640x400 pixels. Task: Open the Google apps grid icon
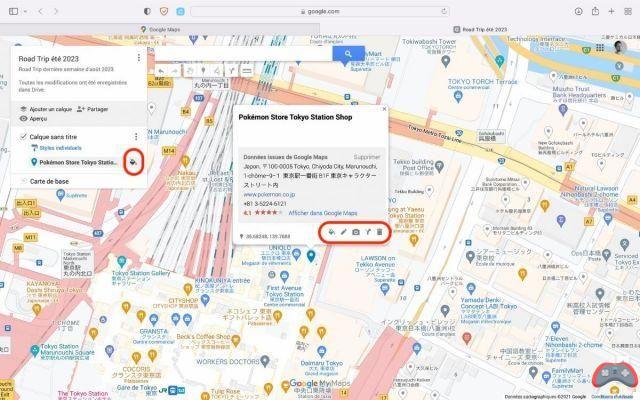[600, 48]
